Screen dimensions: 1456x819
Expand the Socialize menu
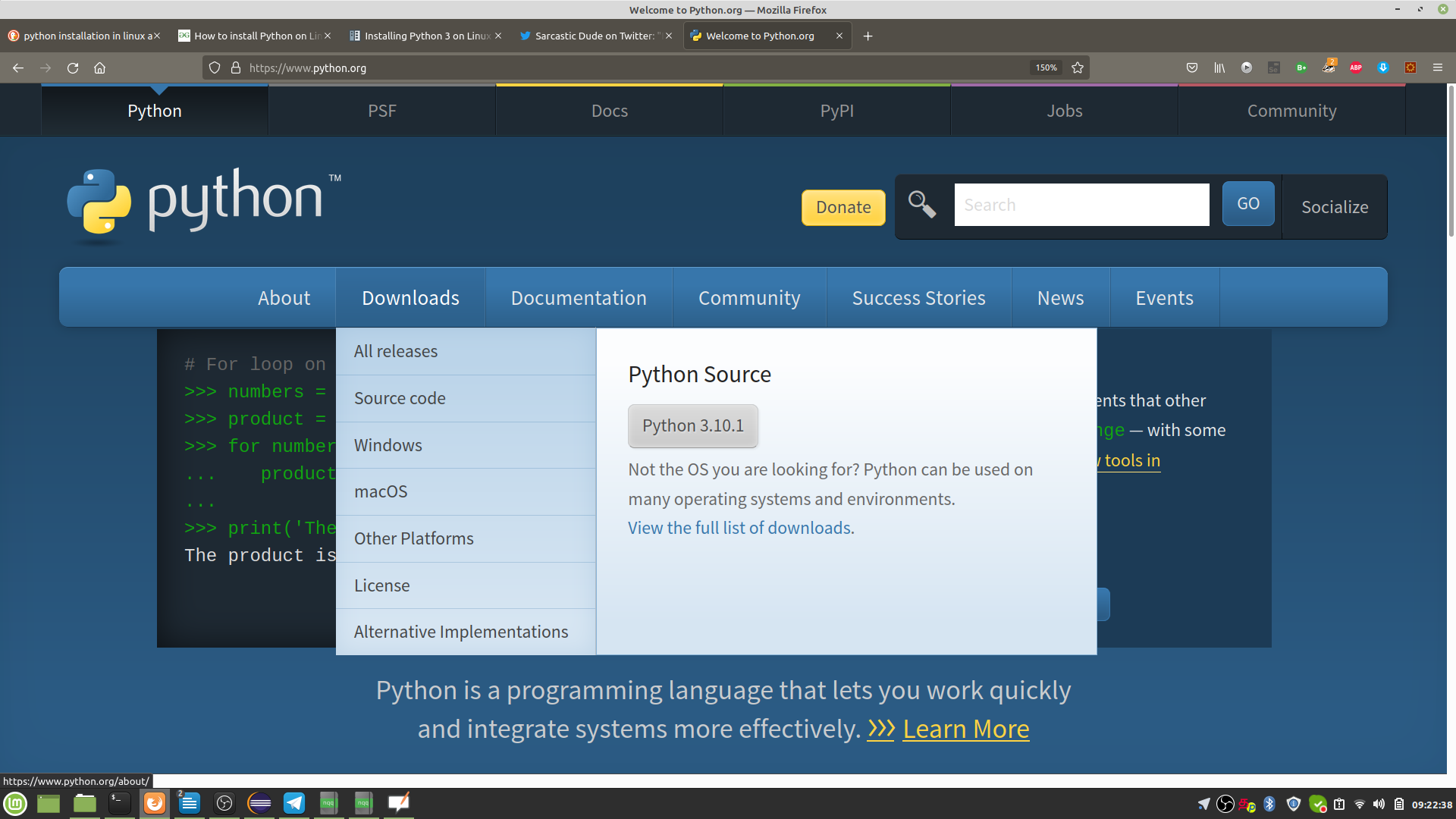[1335, 207]
